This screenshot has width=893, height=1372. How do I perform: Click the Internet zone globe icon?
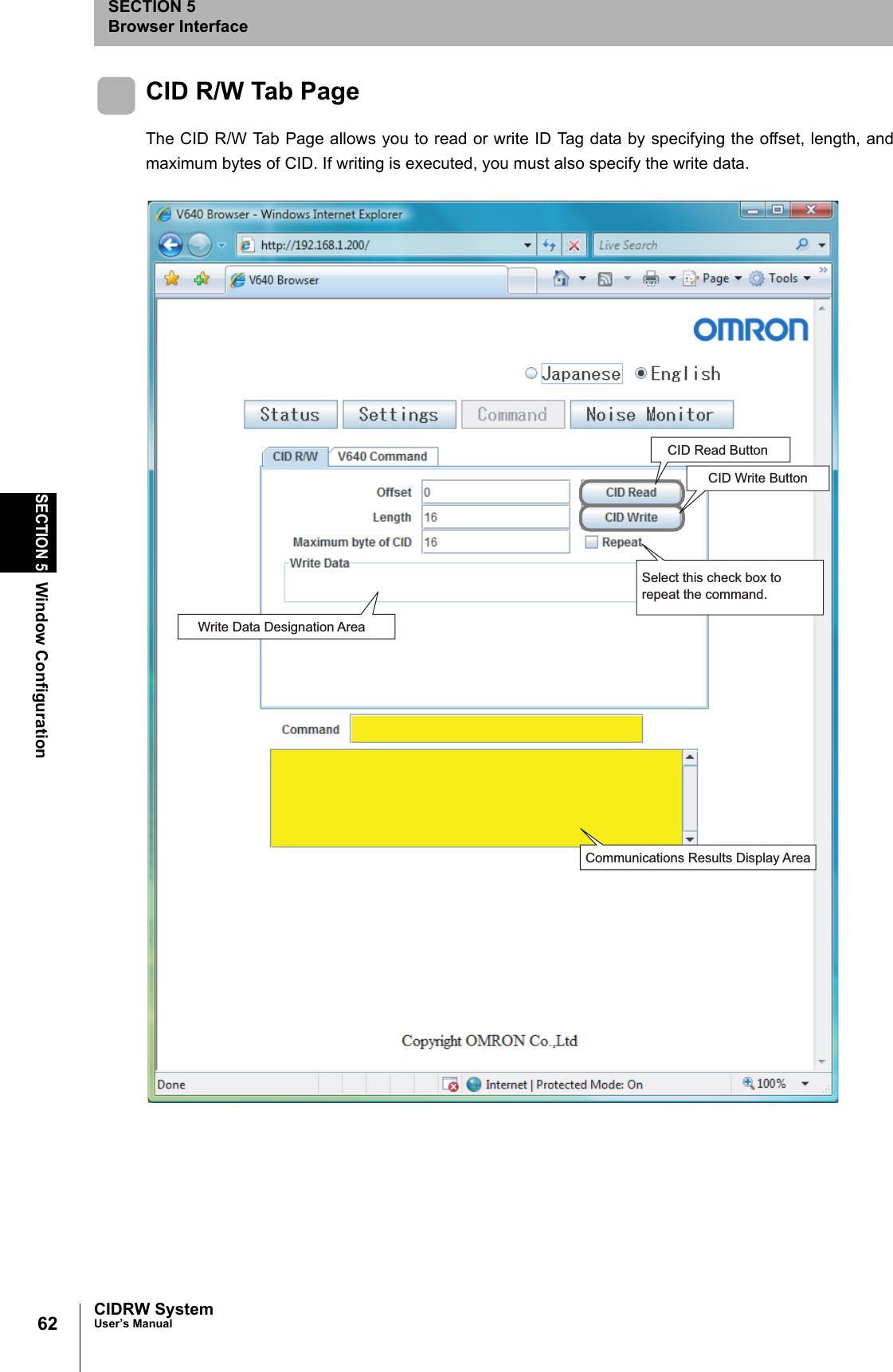tap(474, 1084)
